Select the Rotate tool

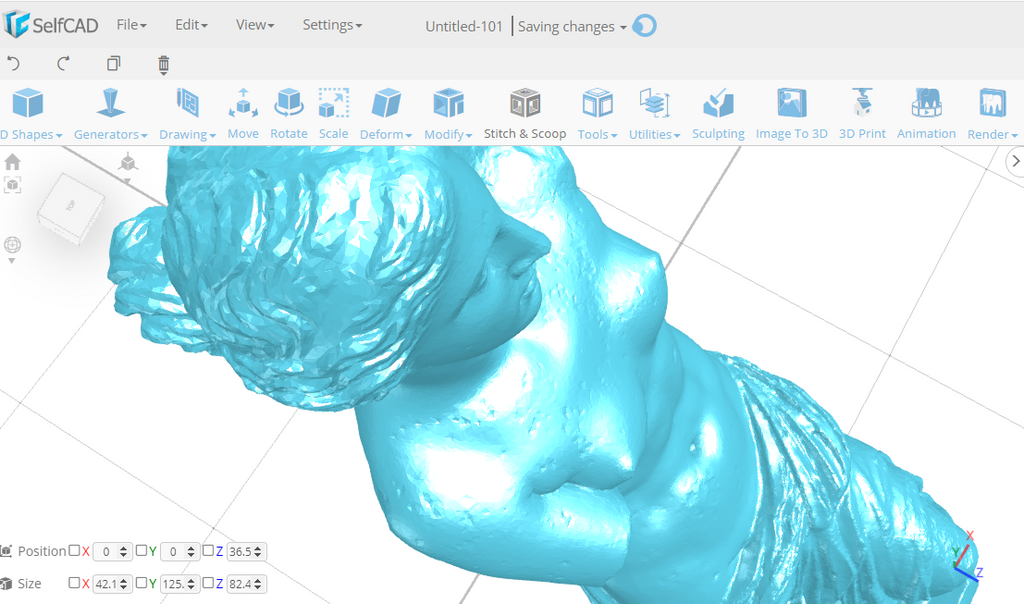click(x=289, y=114)
